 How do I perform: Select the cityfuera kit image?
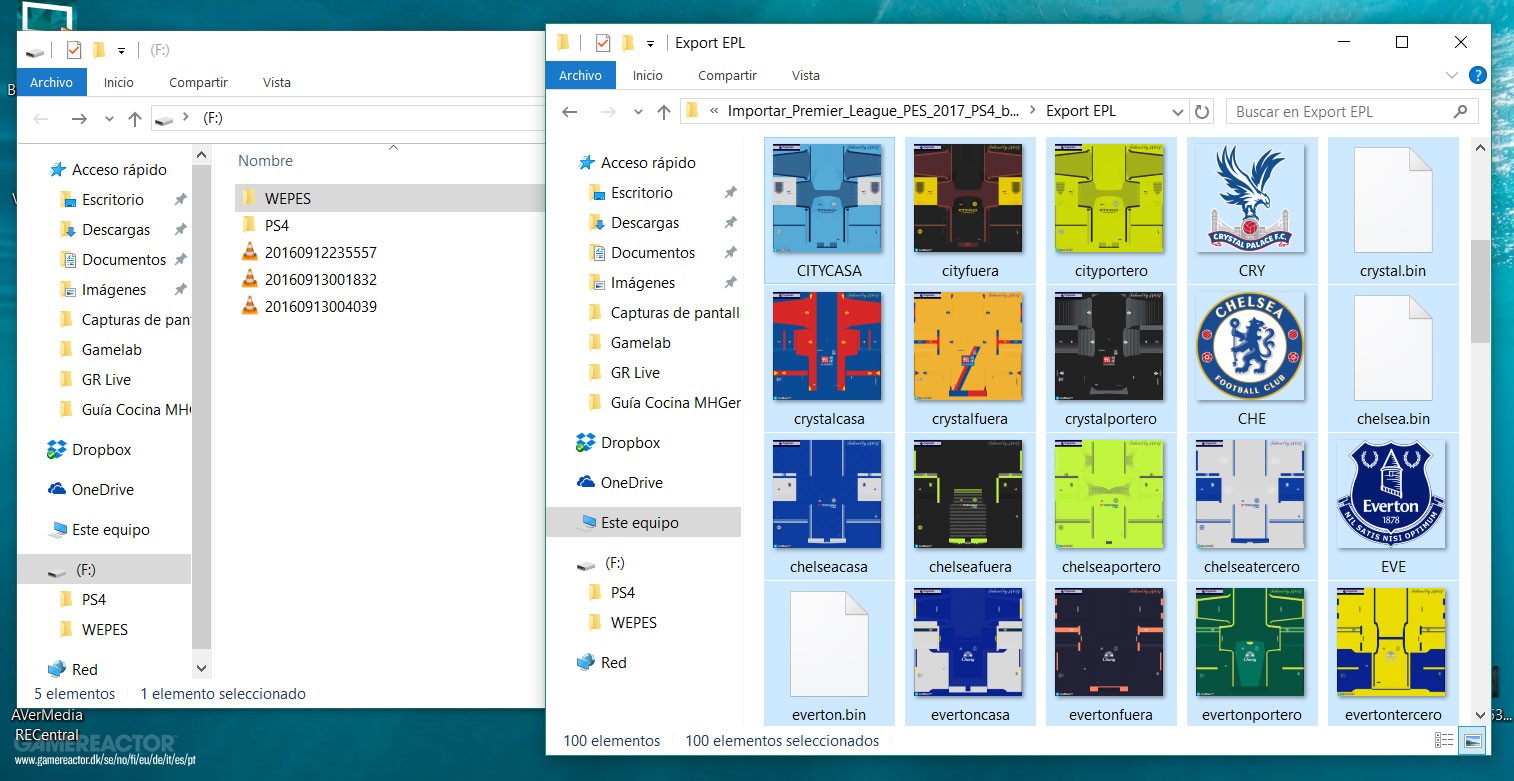(968, 199)
